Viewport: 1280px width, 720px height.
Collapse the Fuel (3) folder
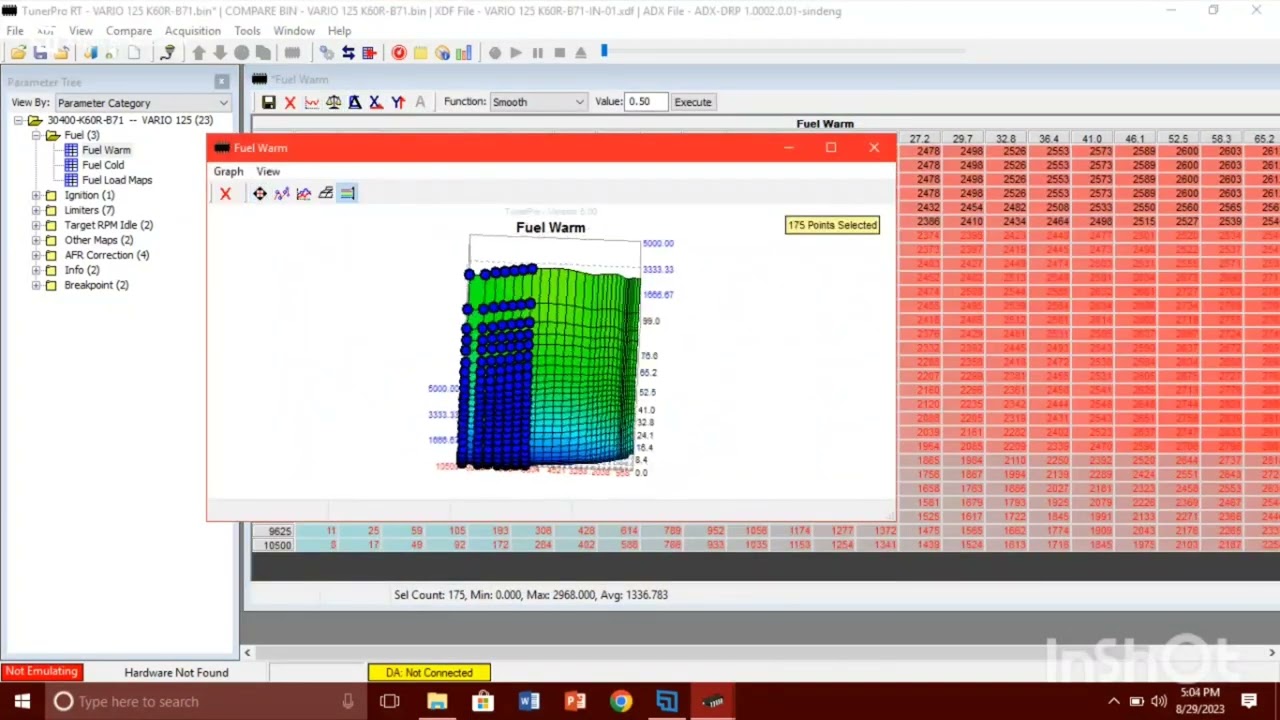point(36,136)
